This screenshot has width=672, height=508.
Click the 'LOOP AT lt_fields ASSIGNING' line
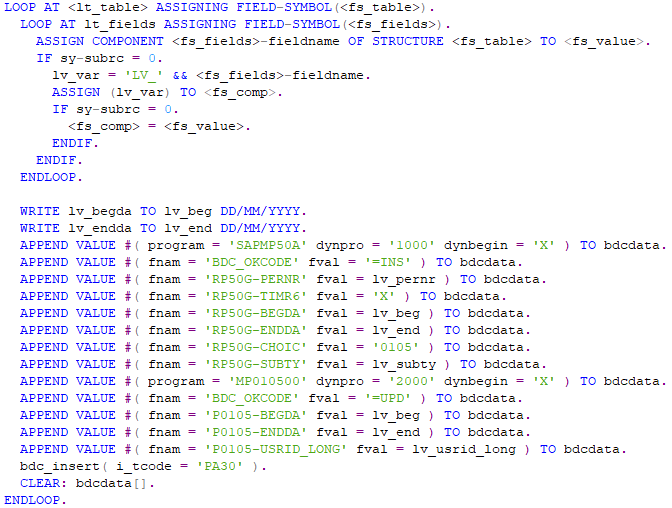tap(235, 24)
